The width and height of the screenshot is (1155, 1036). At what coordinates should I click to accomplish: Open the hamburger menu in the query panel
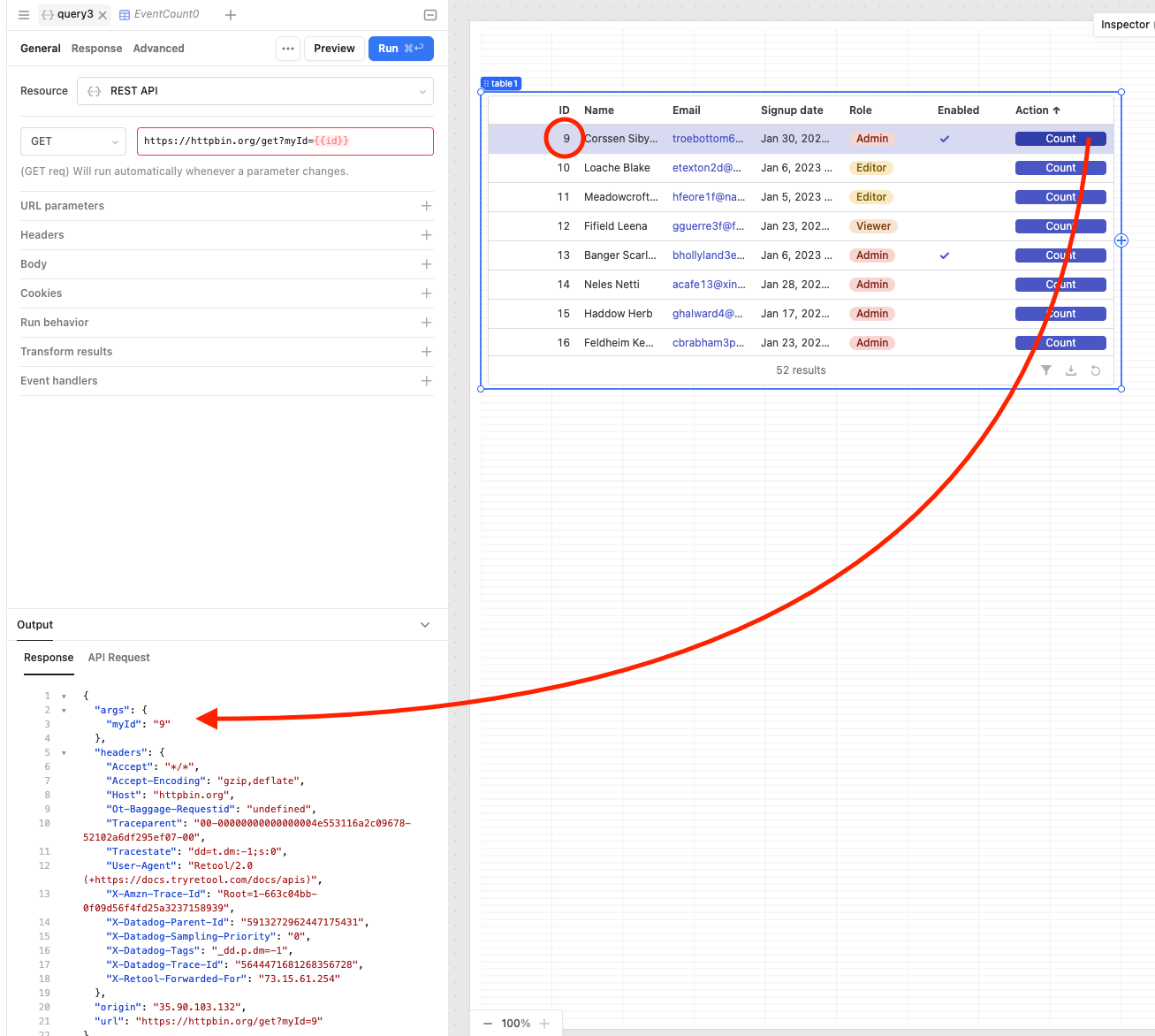click(x=24, y=15)
